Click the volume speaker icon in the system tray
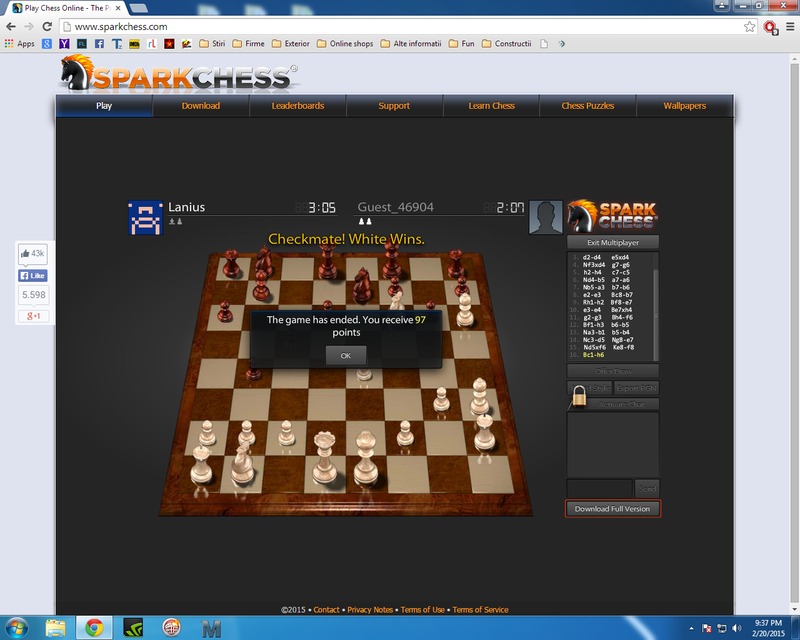Viewport: 800px width, 640px height. [737, 628]
